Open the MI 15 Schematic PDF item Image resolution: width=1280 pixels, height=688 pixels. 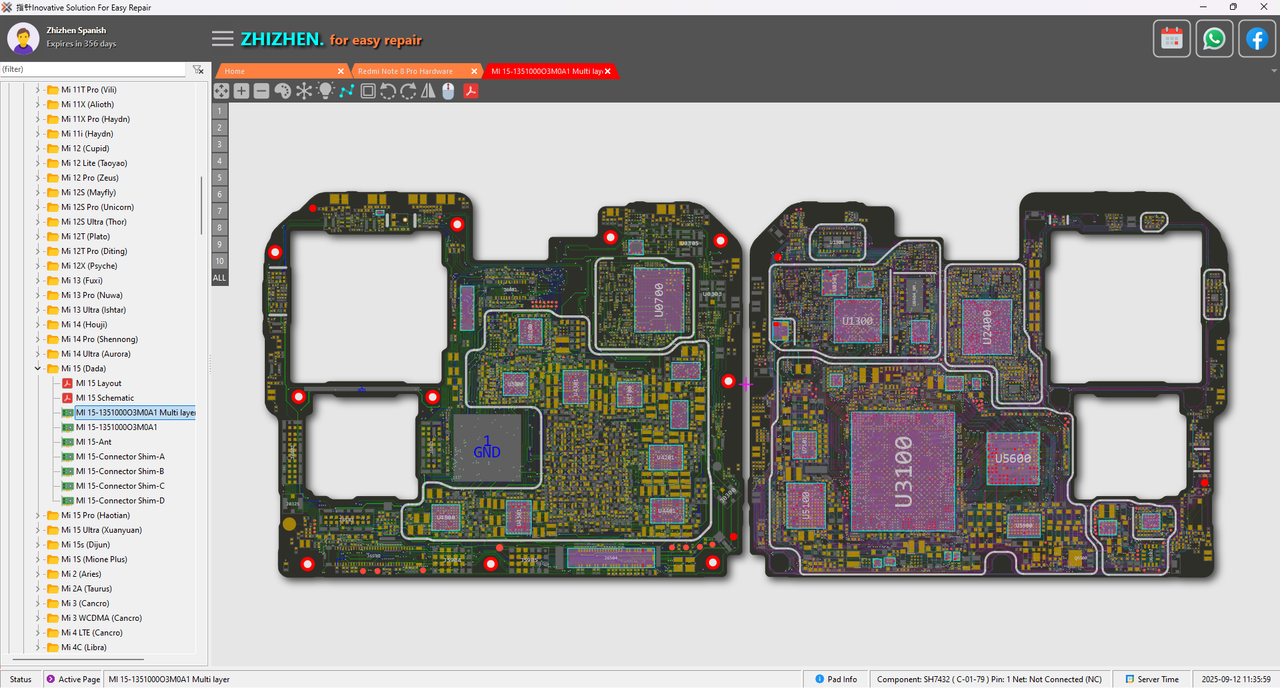[x=97, y=397]
